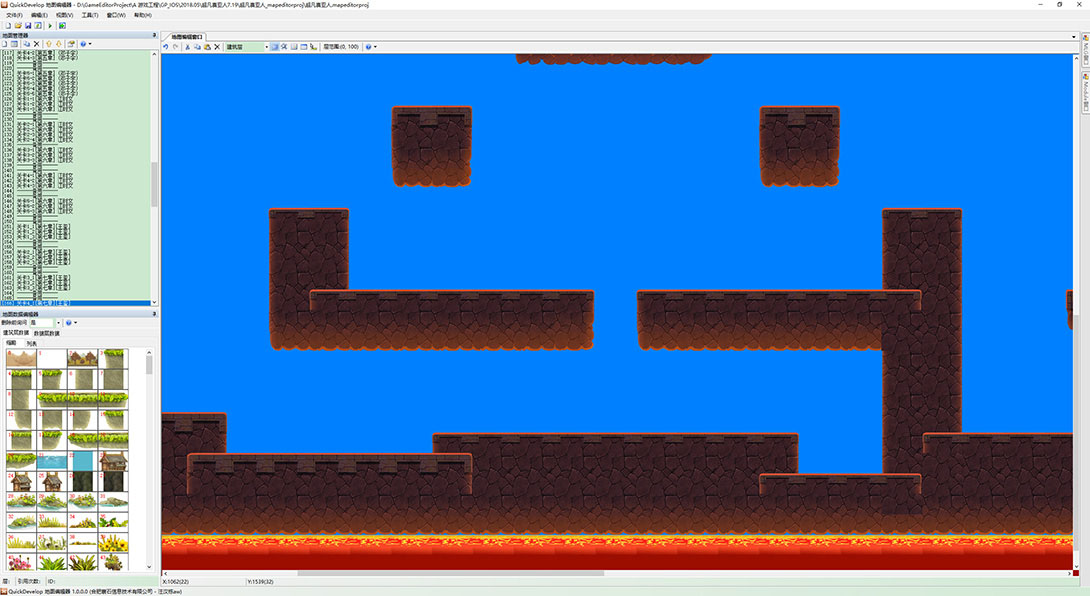Open dropdown arrow beside map manager help icon

[90, 44]
